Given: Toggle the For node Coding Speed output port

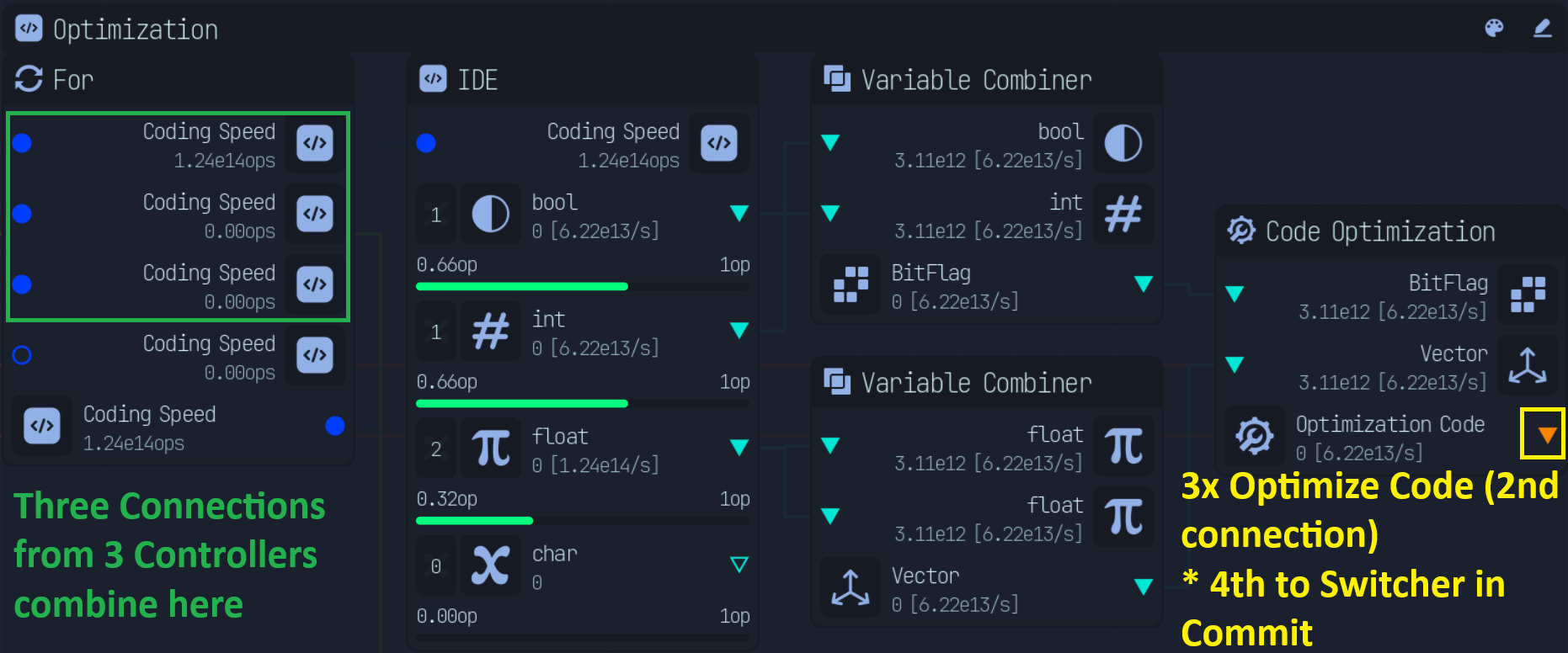Looking at the screenshot, I should (x=334, y=426).
